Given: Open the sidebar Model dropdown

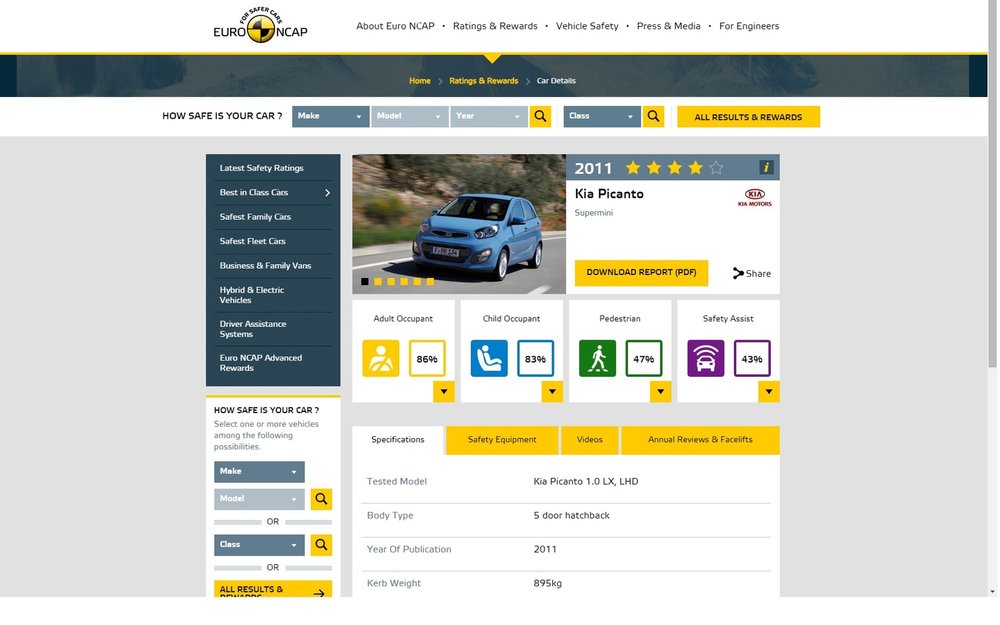Looking at the screenshot, I should [259, 499].
